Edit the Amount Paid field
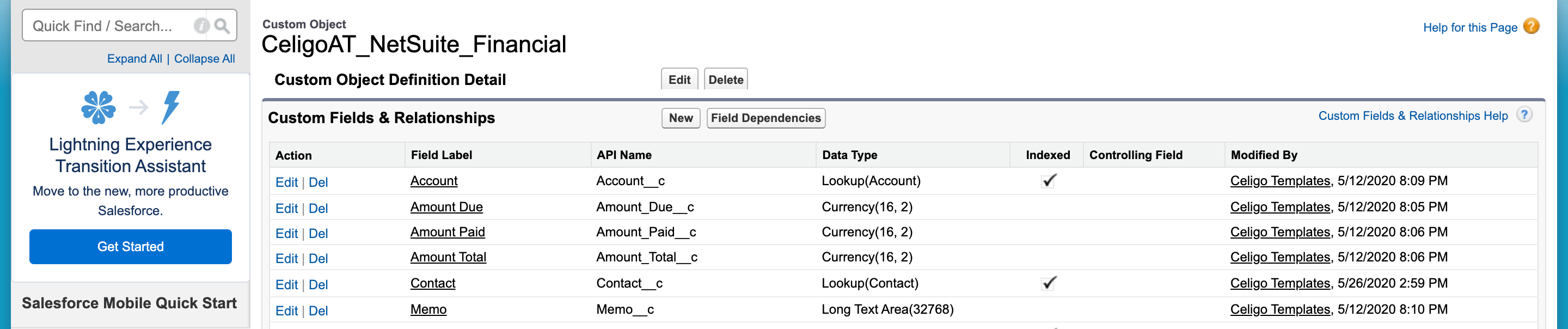 point(286,233)
